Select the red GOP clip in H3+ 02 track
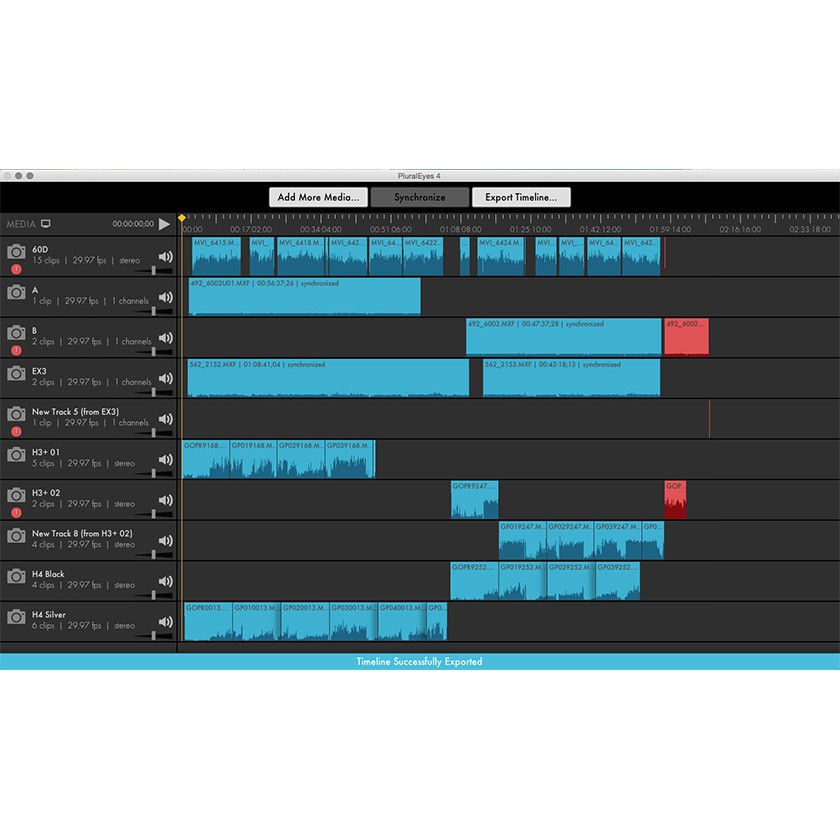The width and height of the screenshot is (840, 840). point(675,499)
